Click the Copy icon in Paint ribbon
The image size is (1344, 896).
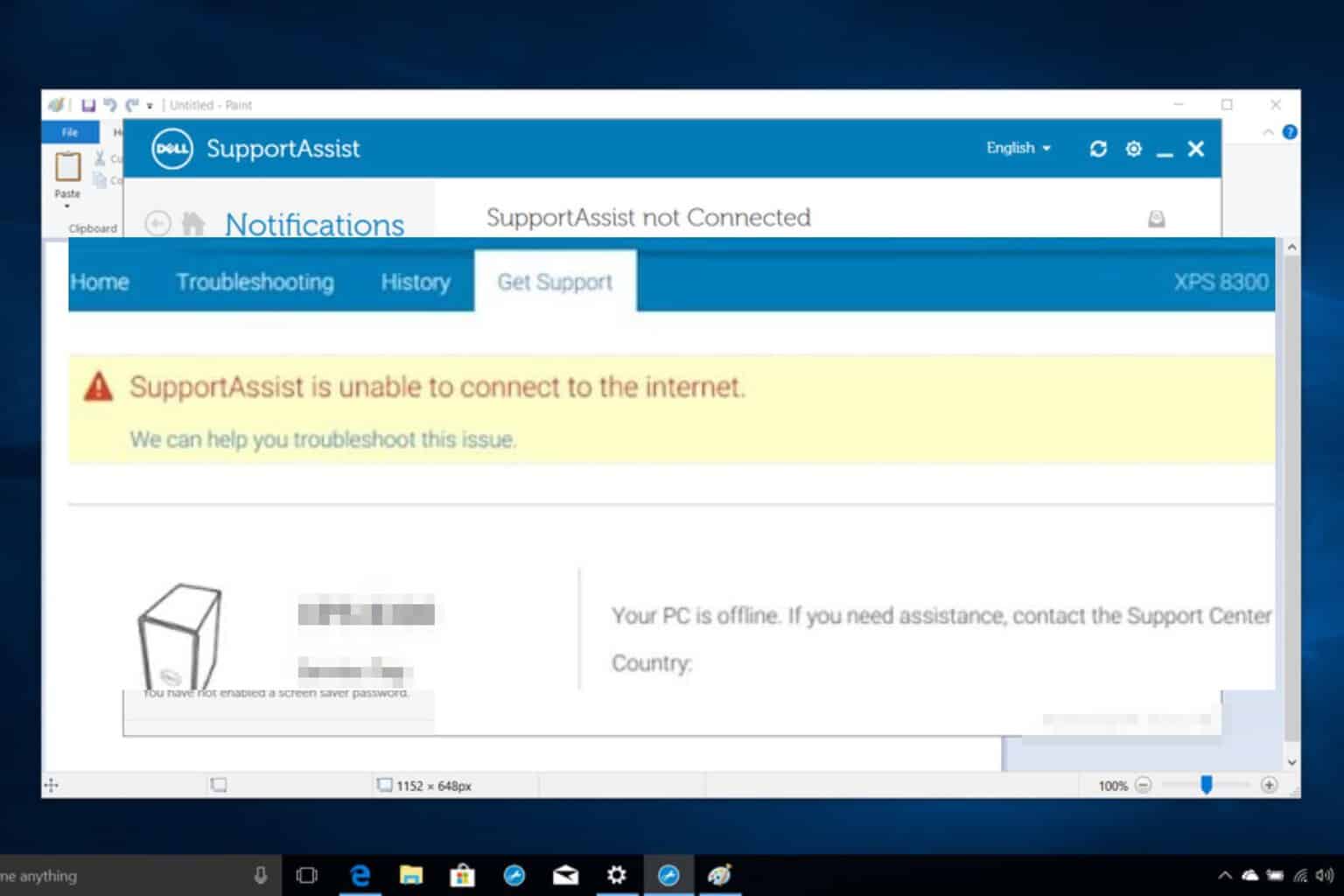pyautogui.click(x=100, y=179)
